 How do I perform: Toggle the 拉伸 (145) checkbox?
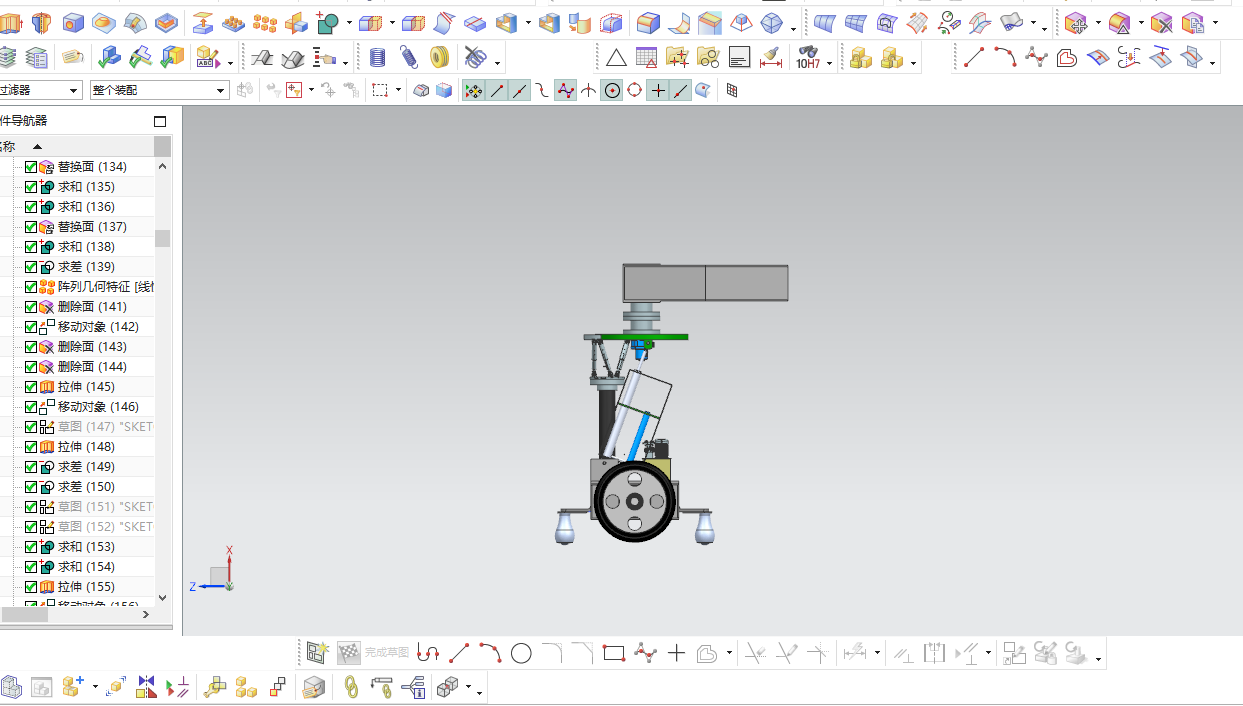point(31,387)
